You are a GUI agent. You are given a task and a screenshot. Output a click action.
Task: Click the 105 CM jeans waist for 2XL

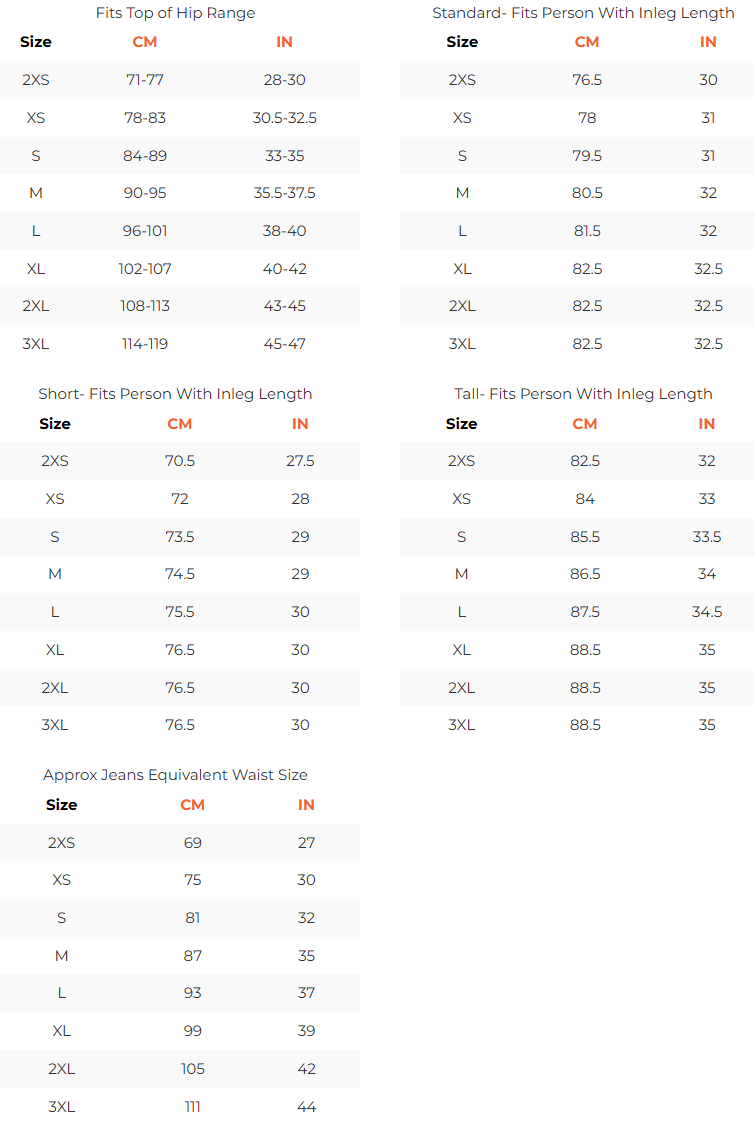[192, 1069]
